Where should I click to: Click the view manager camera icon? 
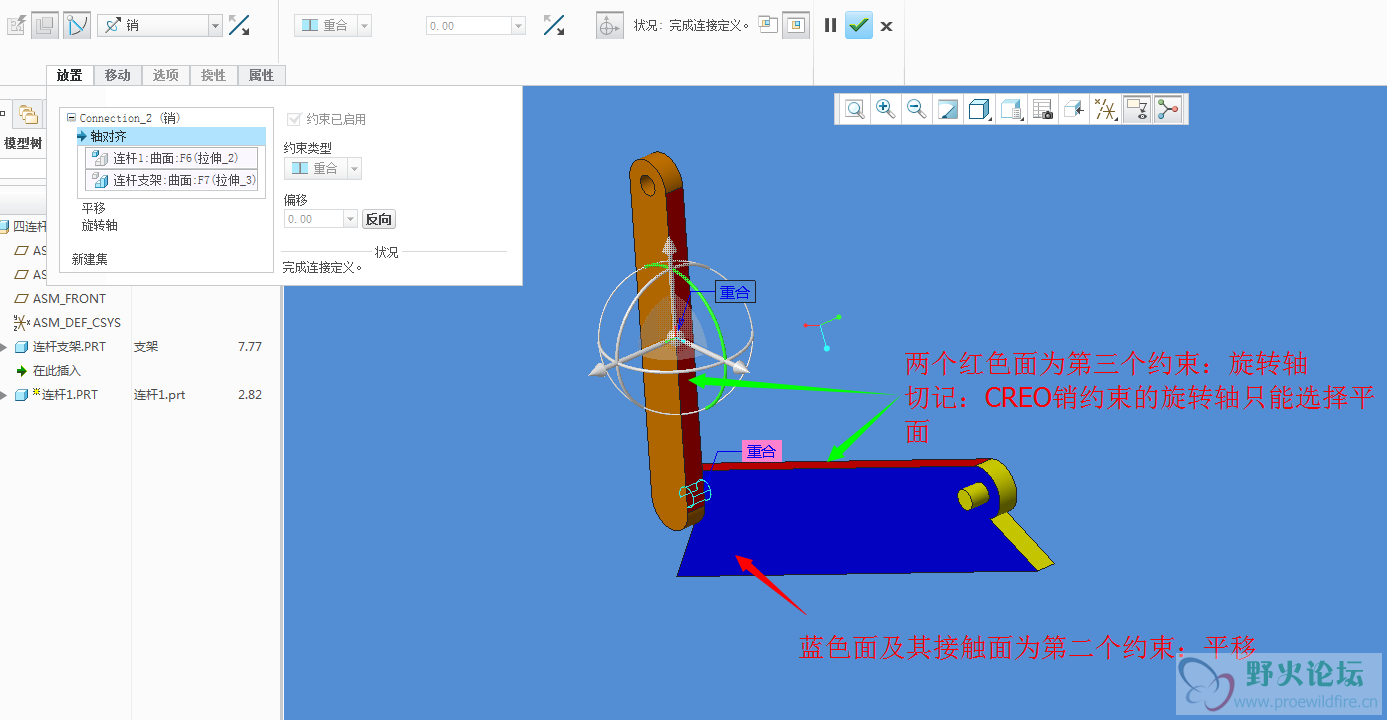[1043, 109]
